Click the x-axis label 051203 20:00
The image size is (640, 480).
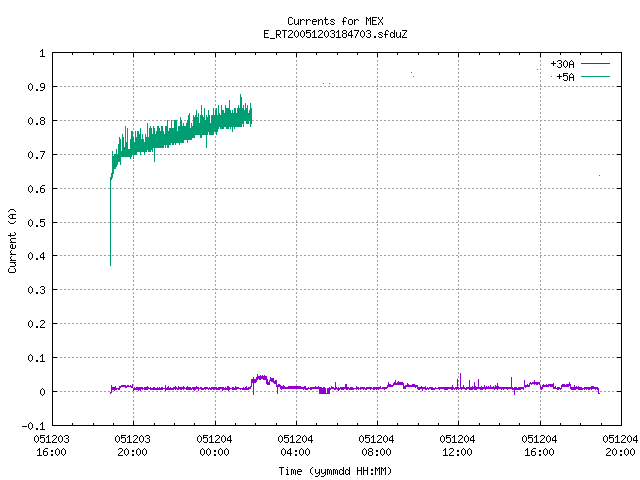pos(133,446)
